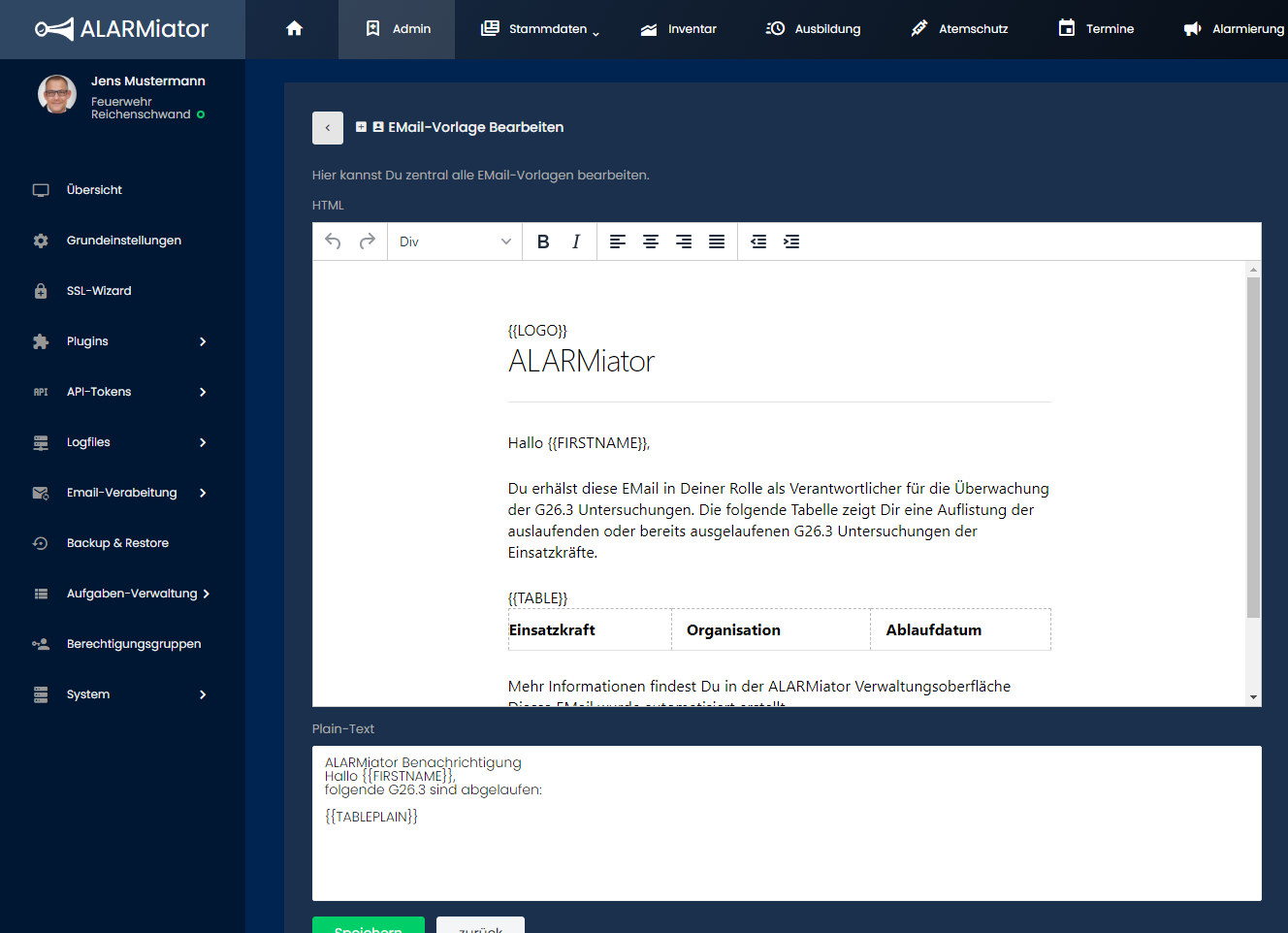Click Jens Mustermann profile avatar

[x=57, y=94]
